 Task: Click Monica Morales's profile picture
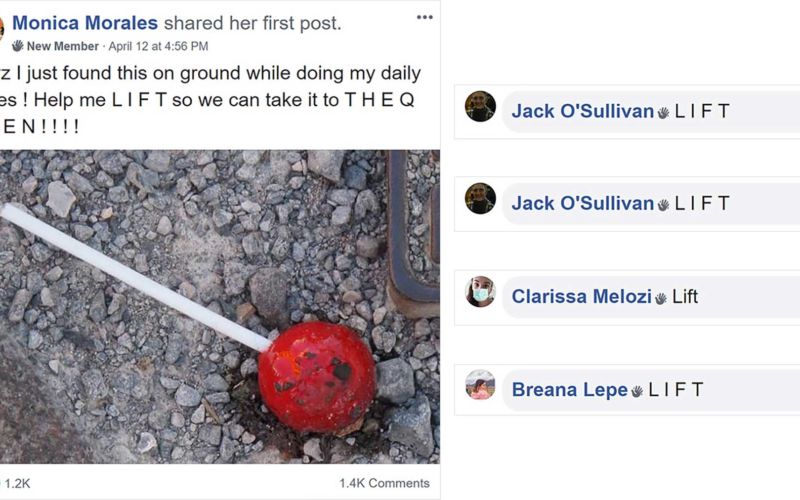tap(2, 28)
